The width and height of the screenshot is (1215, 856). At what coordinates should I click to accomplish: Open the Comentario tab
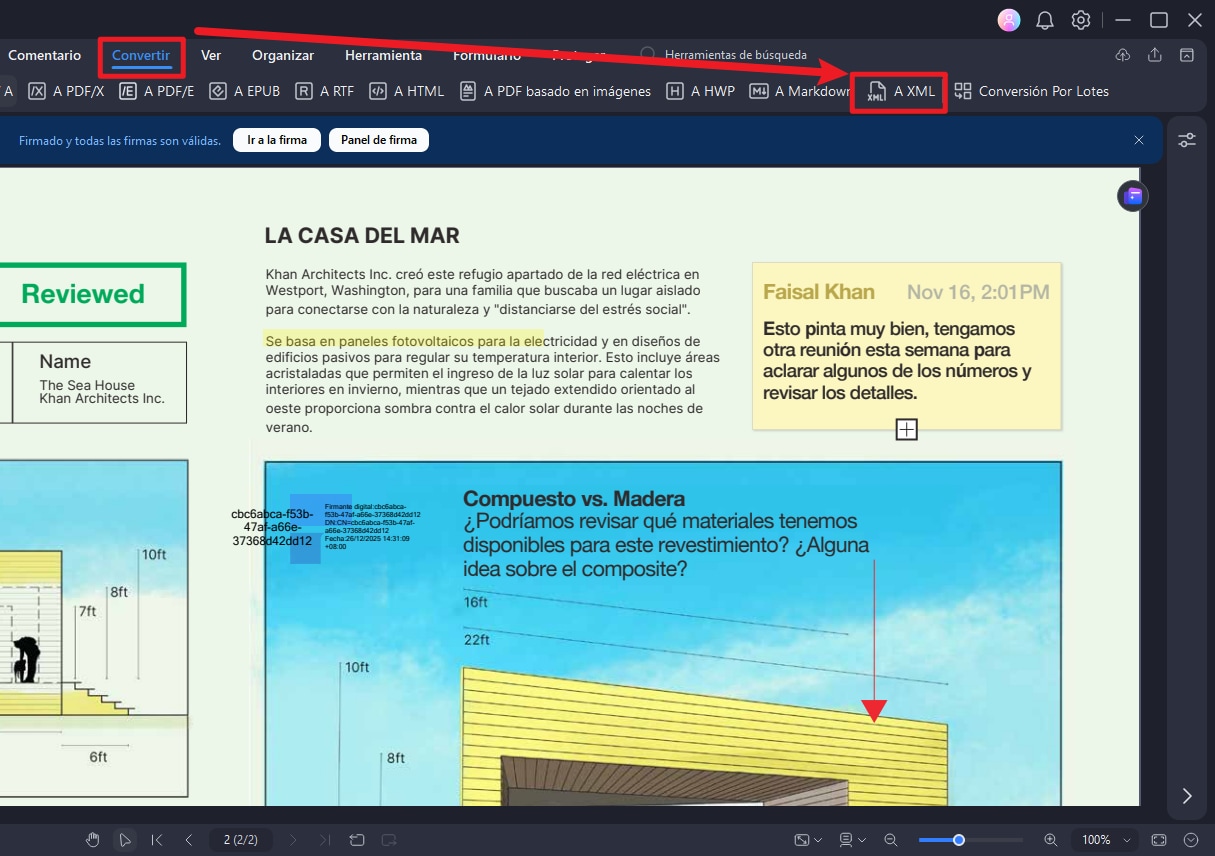coord(44,55)
